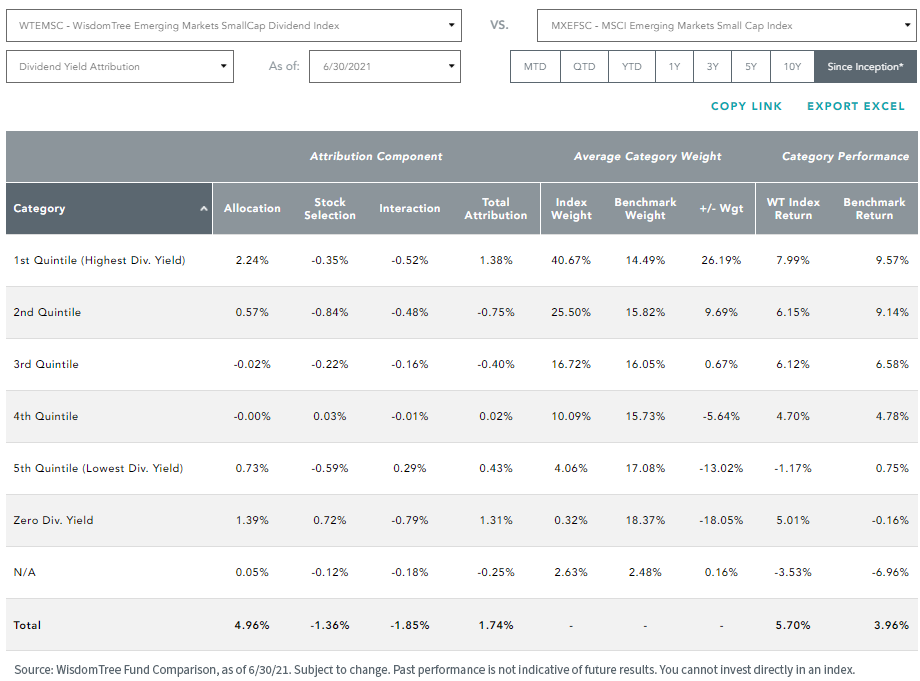This screenshot has width=920, height=681.
Task: Click the Category column sort arrow icon
Action: (x=204, y=209)
